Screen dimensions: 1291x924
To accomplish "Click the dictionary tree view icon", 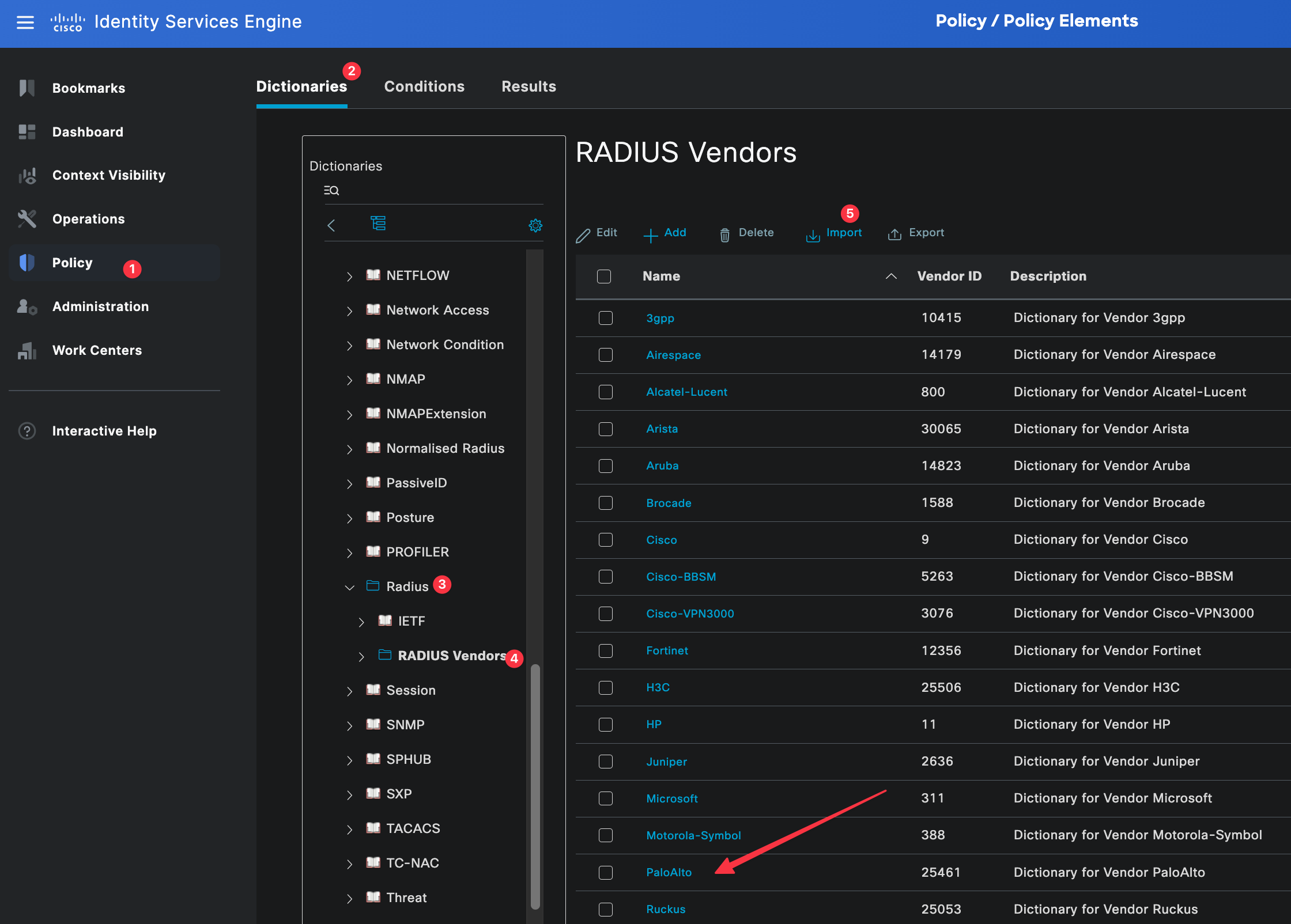I will [x=378, y=224].
